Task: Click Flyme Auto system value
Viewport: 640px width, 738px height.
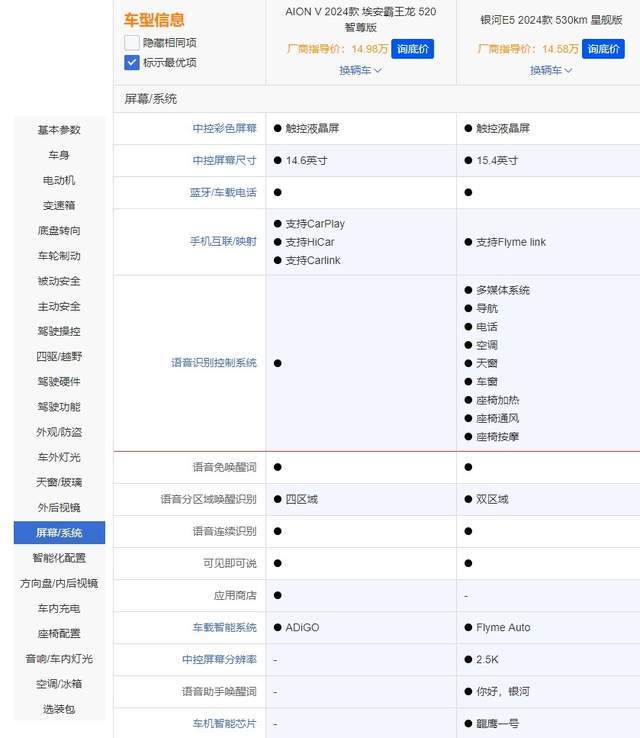Action: (x=503, y=627)
